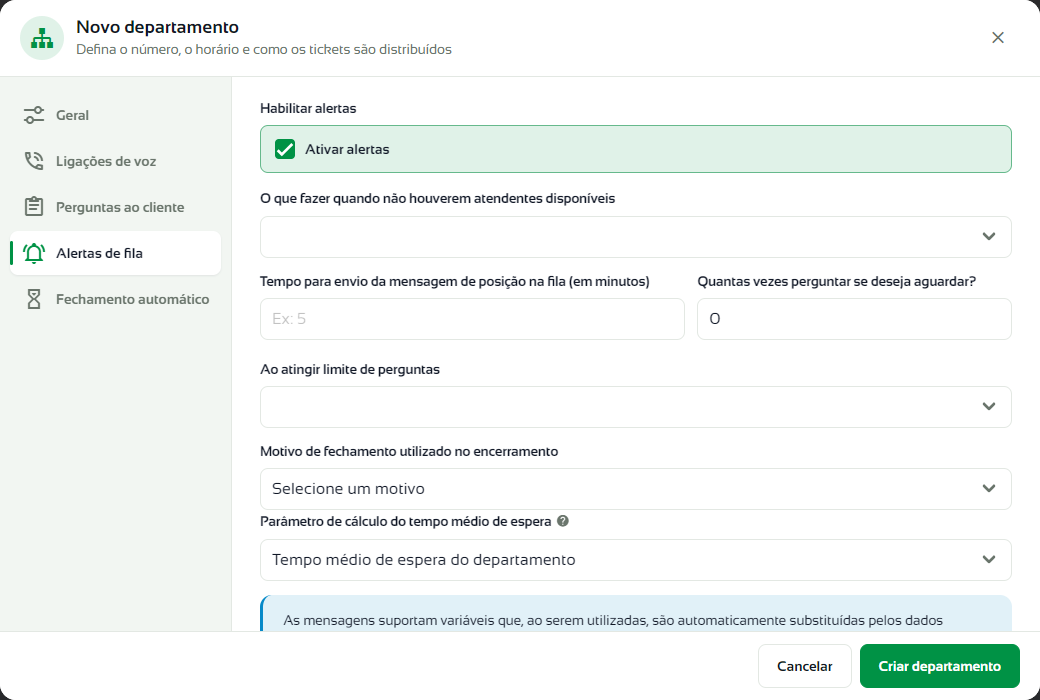Click the Geral sliders icon
This screenshot has width=1040, height=700.
pyautogui.click(x=34, y=115)
